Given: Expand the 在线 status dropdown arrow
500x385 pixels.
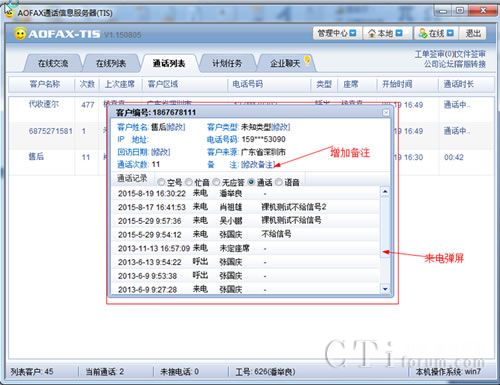Looking at the screenshot, I should coord(450,33).
